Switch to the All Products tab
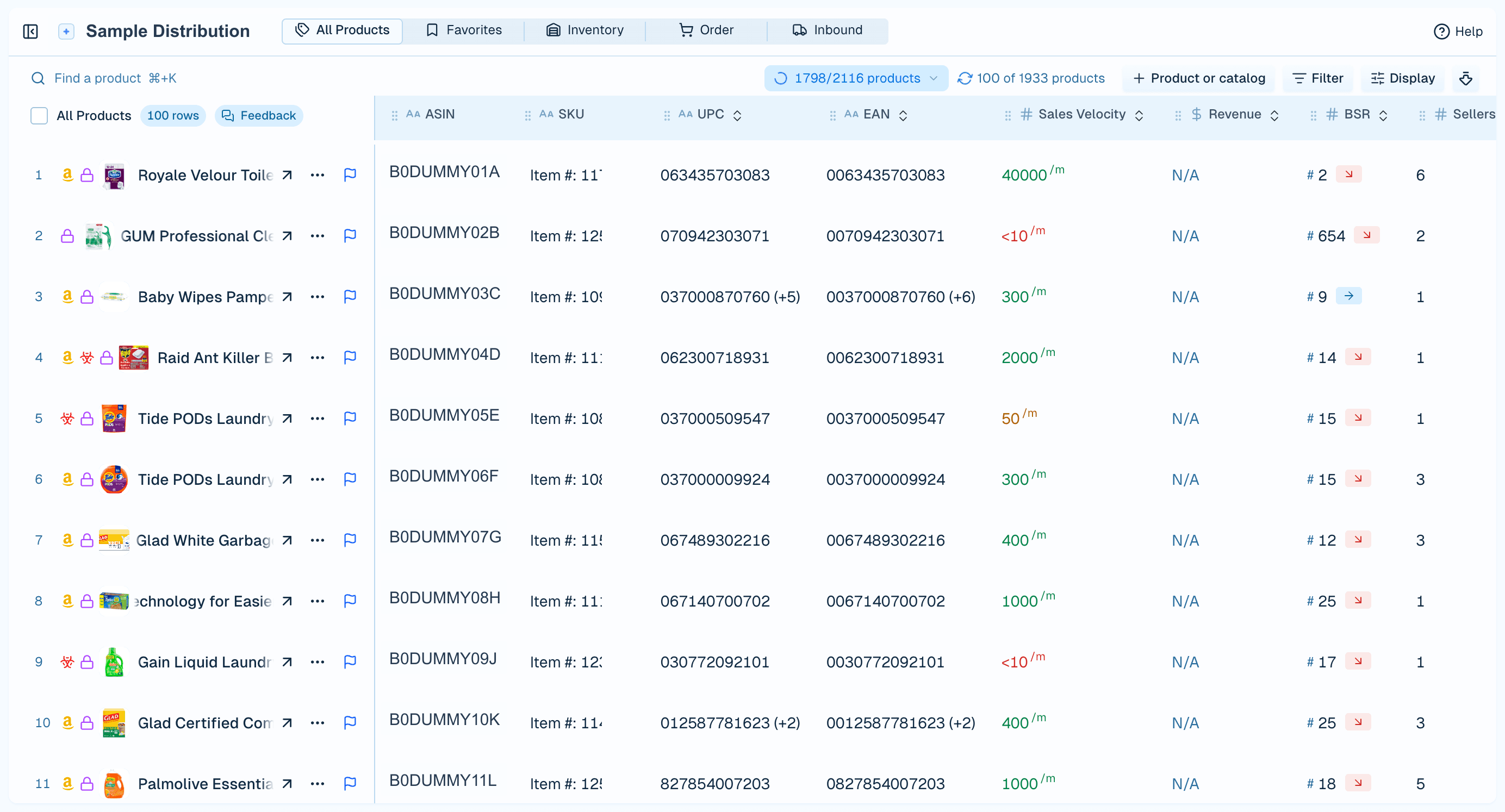This screenshot has width=1505, height=812. point(343,30)
